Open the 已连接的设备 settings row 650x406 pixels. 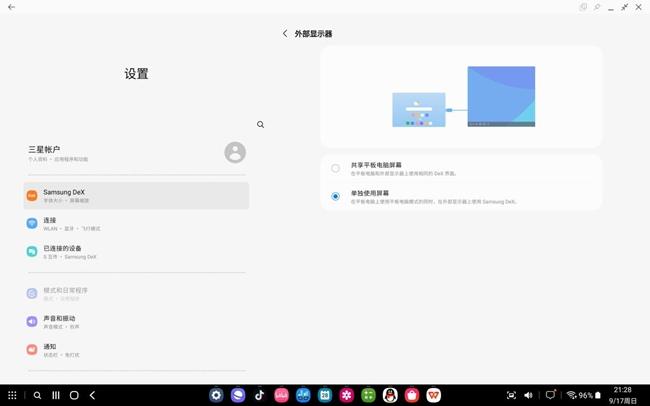[136, 252]
